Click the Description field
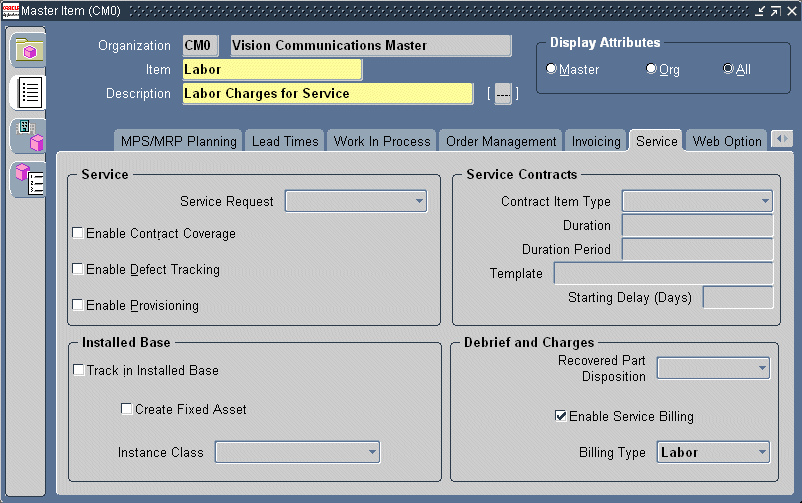The image size is (802, 503). [328, 94]
